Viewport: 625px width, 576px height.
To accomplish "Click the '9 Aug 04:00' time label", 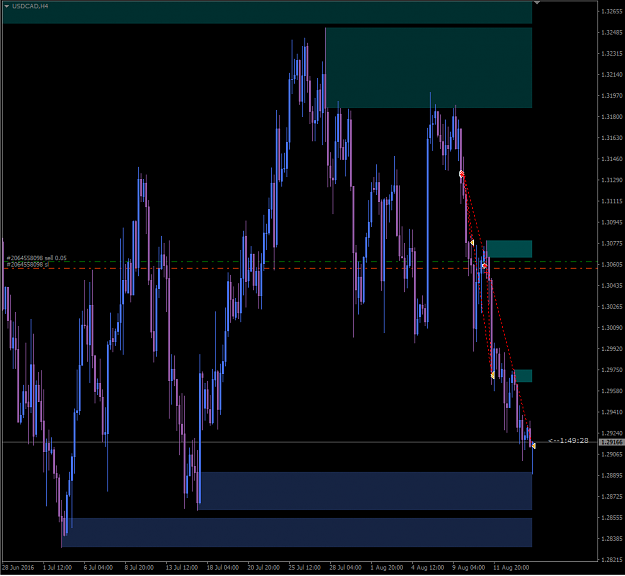I will 469,568.
